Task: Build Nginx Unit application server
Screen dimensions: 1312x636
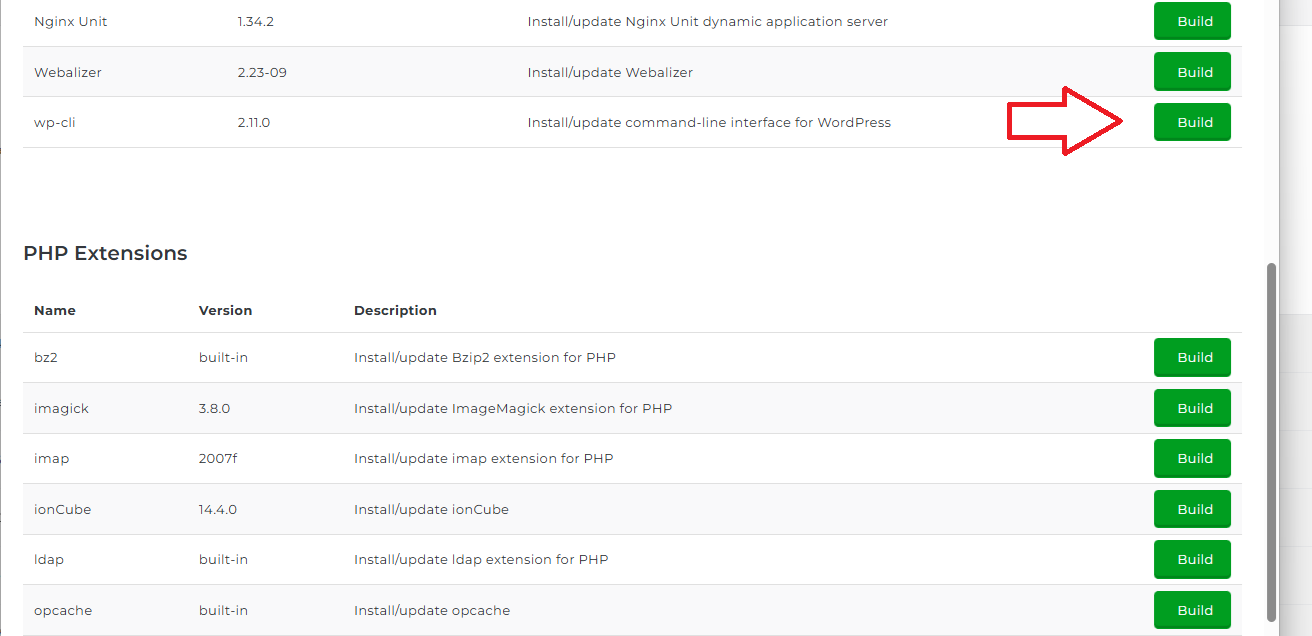Action: (1192, 21)
